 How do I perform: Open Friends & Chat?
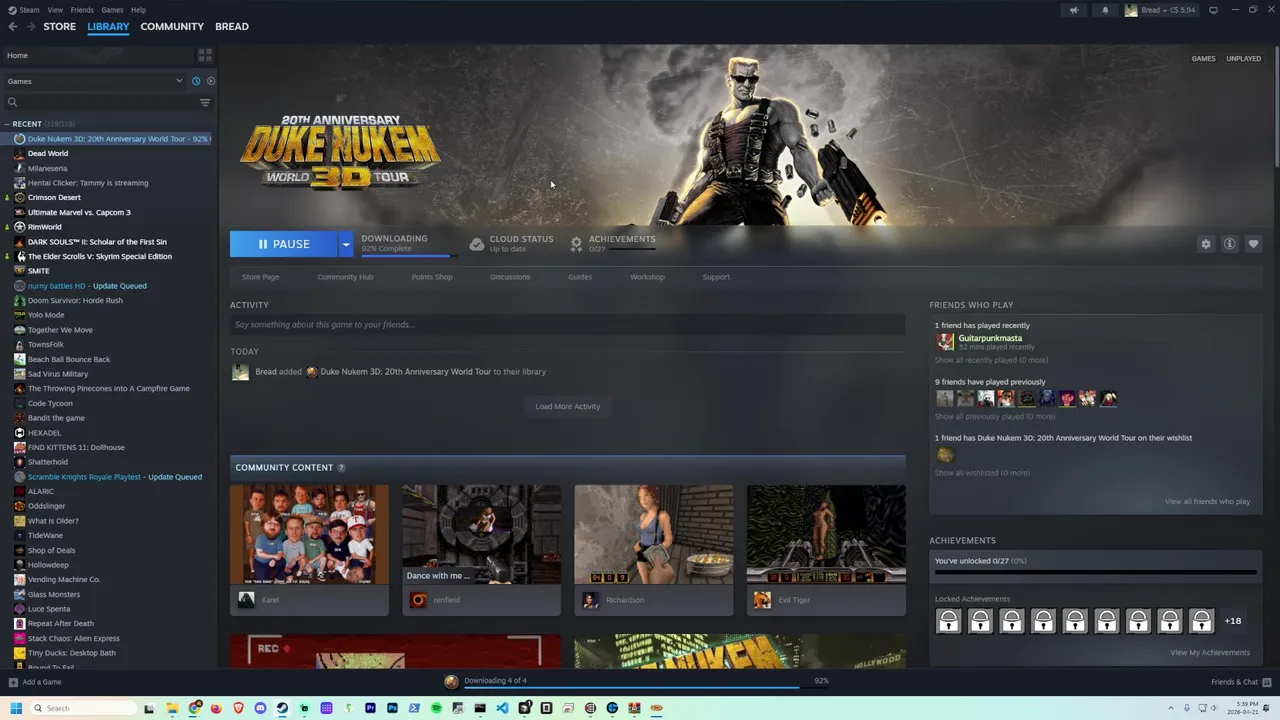tap(1239, 682)
